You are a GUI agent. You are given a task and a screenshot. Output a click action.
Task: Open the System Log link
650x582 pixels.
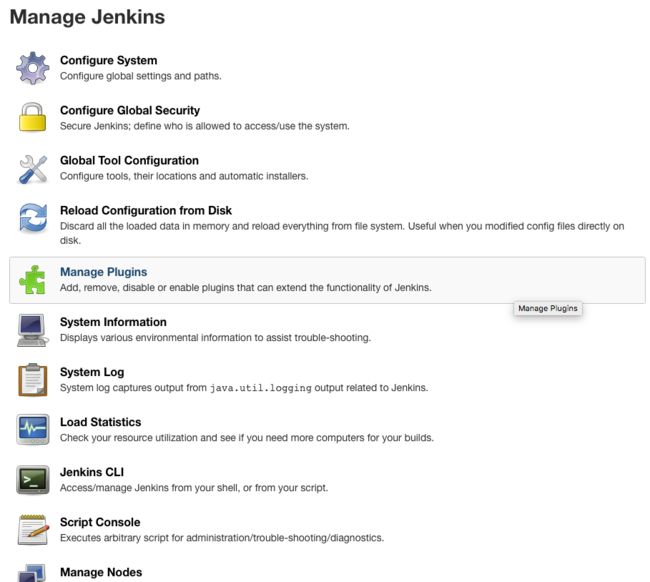92,372
